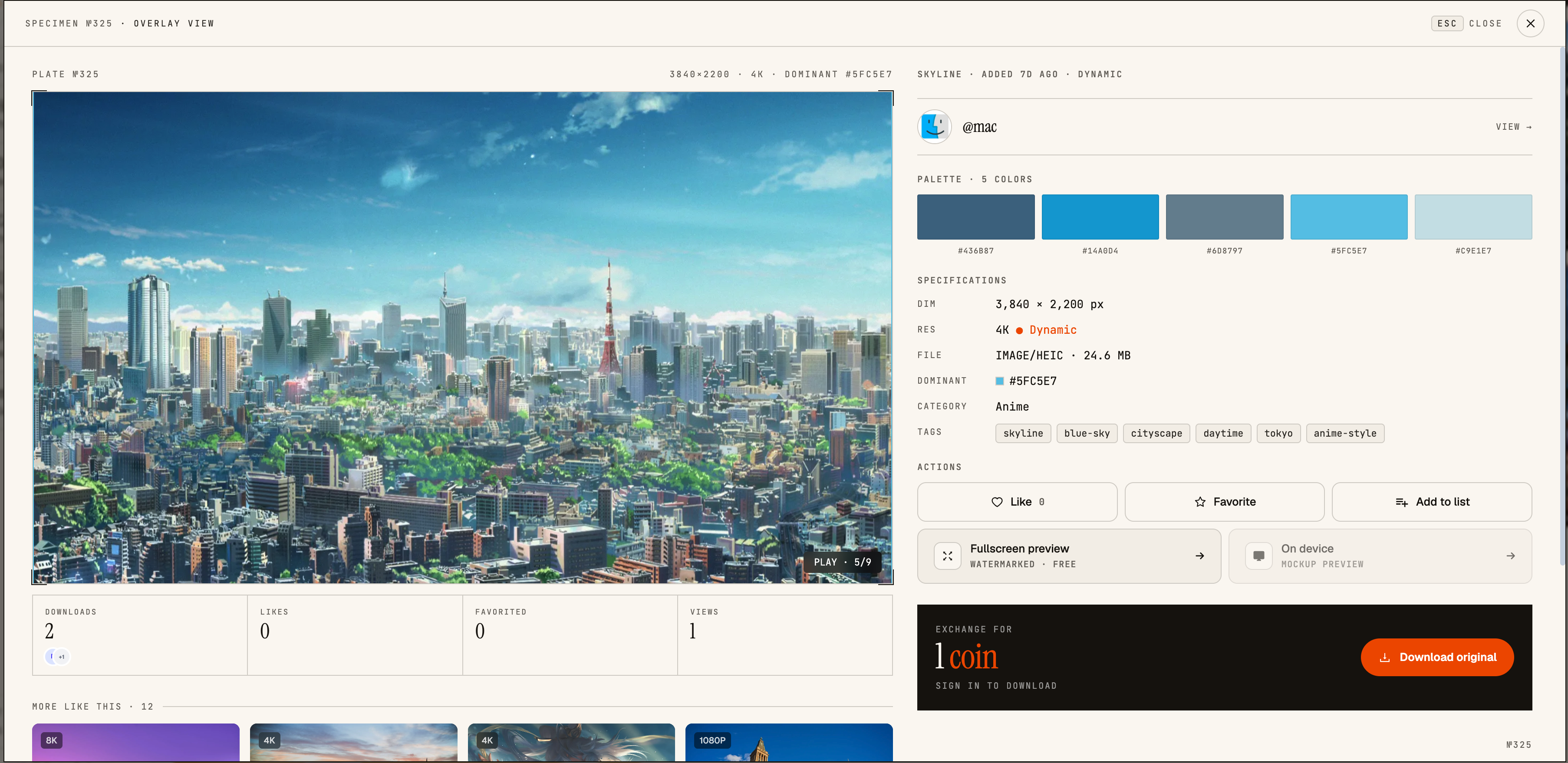
Task: Click the list-plus icon on Add to list
Action: [x=1401, y=502]
